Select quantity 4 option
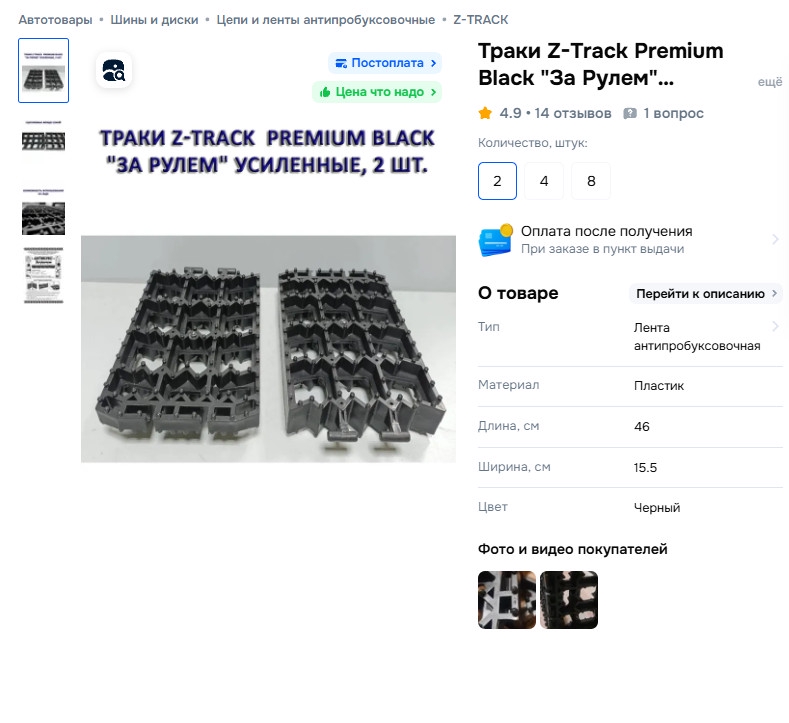This screenshot has height=723, width=789. pyautogui.click(x=544, y=181)
